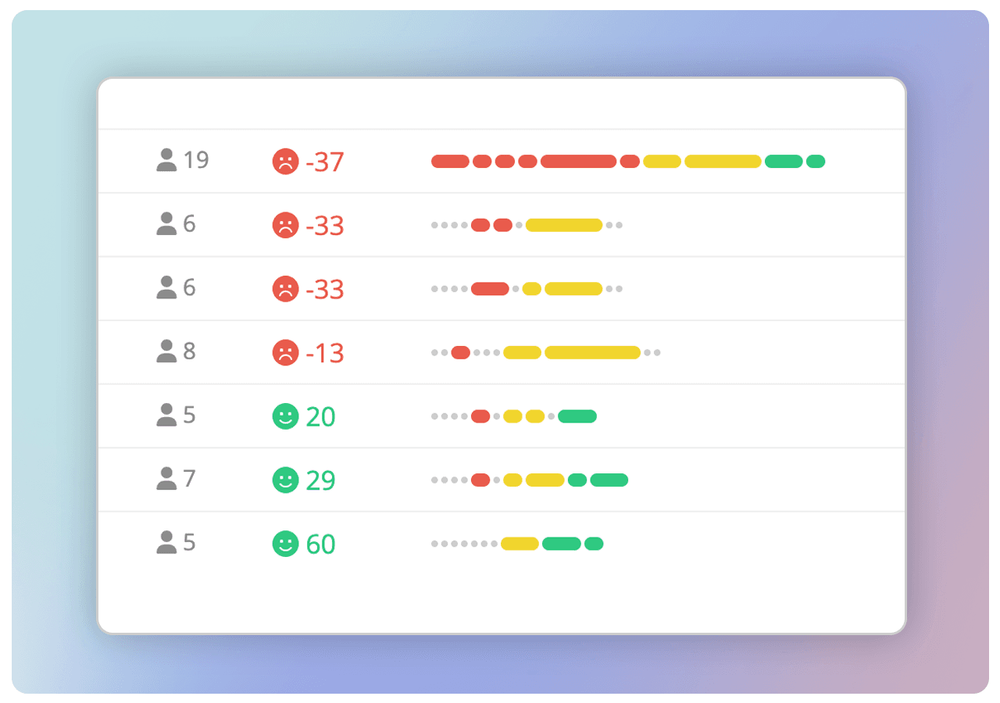The width and height of the screenshot is (1000, 703).
Task: Click the green bar in the 20 row
Action: pos(577,417)
